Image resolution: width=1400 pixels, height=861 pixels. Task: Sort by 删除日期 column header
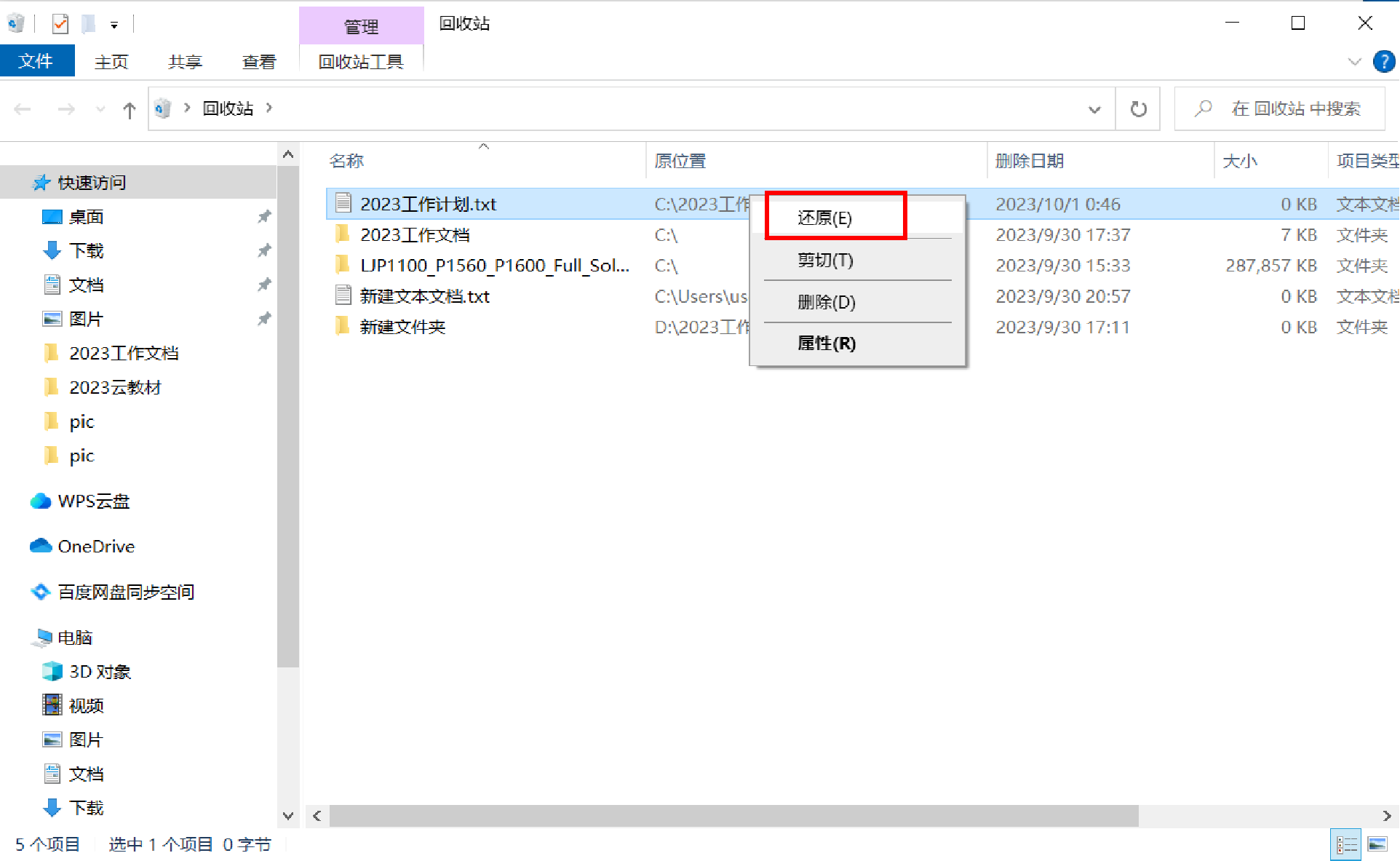click(1029, 161)
